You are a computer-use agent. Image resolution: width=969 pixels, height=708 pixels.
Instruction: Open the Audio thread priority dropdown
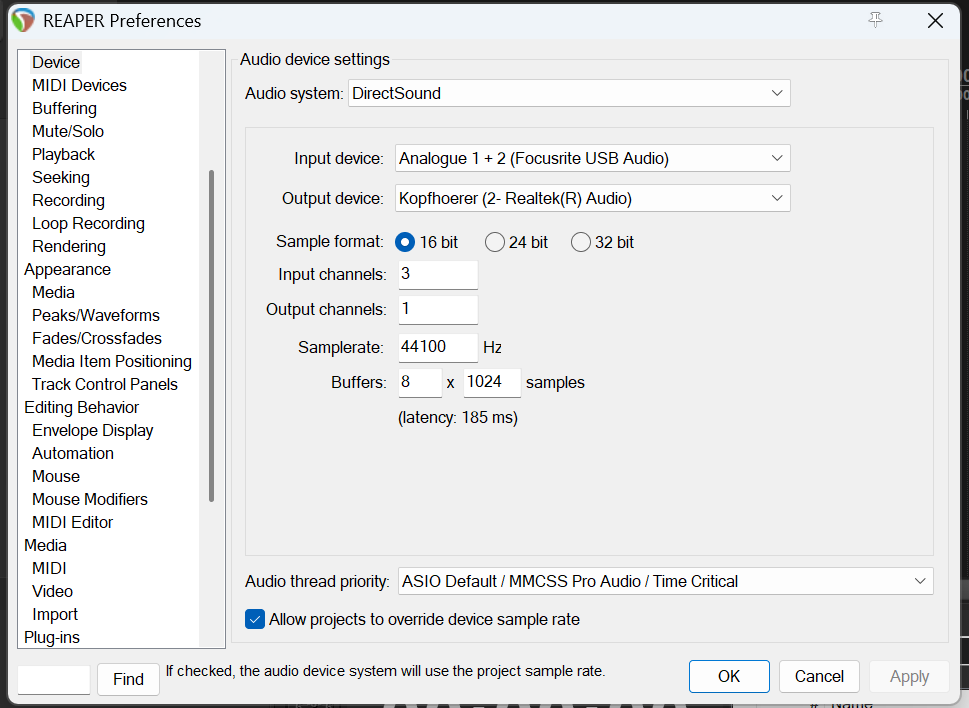tap(666, 581)
